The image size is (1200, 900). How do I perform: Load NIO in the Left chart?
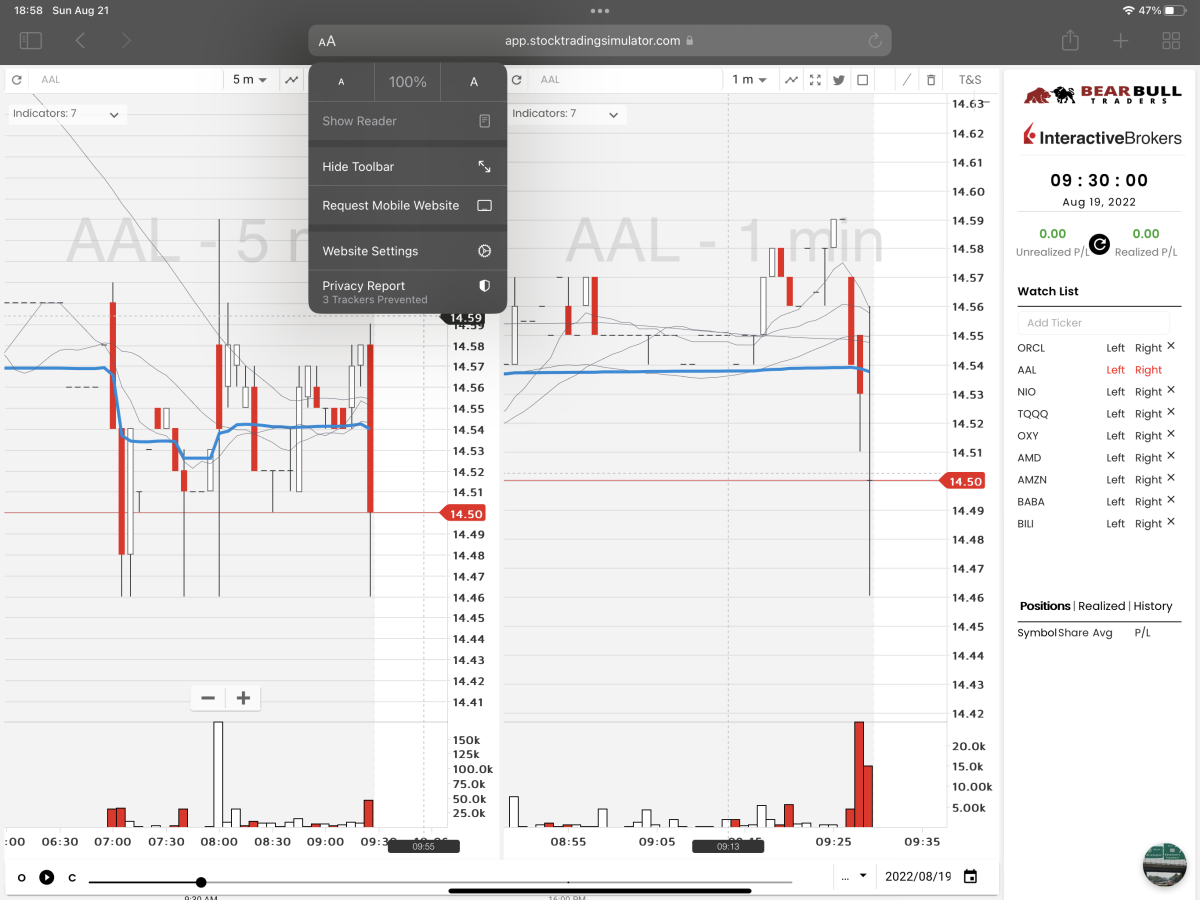tap(1115, 392)
